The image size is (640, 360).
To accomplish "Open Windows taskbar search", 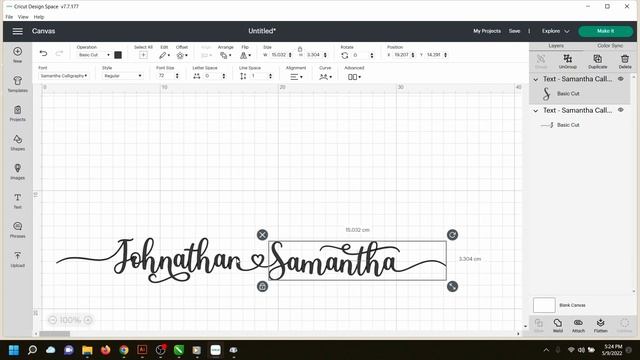I will click(32, 350).
